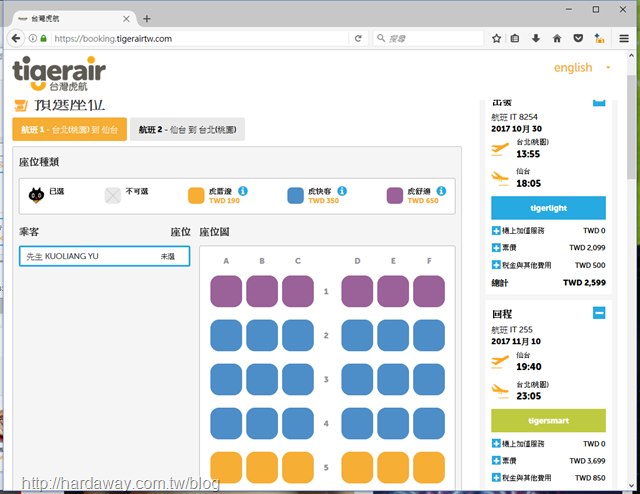
Task: Click the purple TWD 650 legend swatch
Action: click(x=395, y=196)
